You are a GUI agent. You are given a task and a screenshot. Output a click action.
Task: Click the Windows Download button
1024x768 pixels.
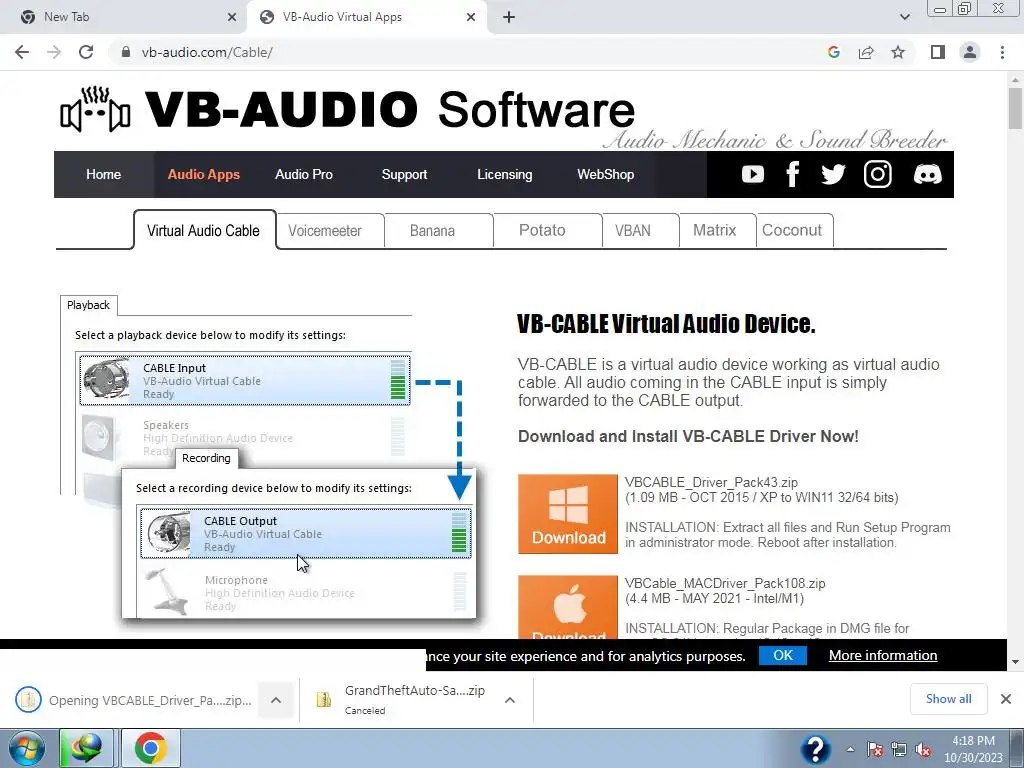(568, 514)
